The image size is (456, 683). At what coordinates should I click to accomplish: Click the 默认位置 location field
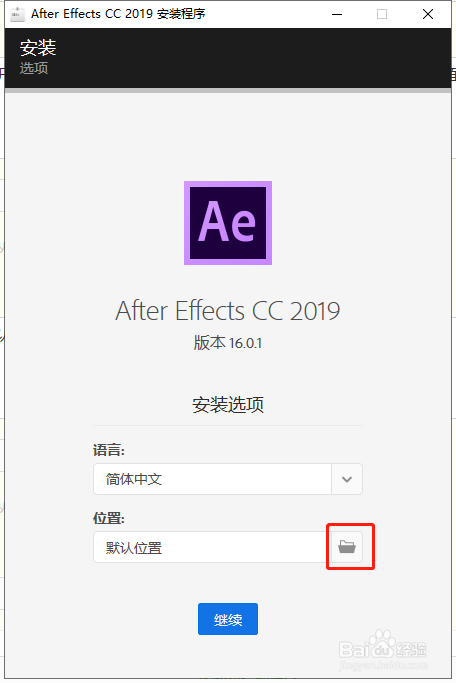coord(213,547)
